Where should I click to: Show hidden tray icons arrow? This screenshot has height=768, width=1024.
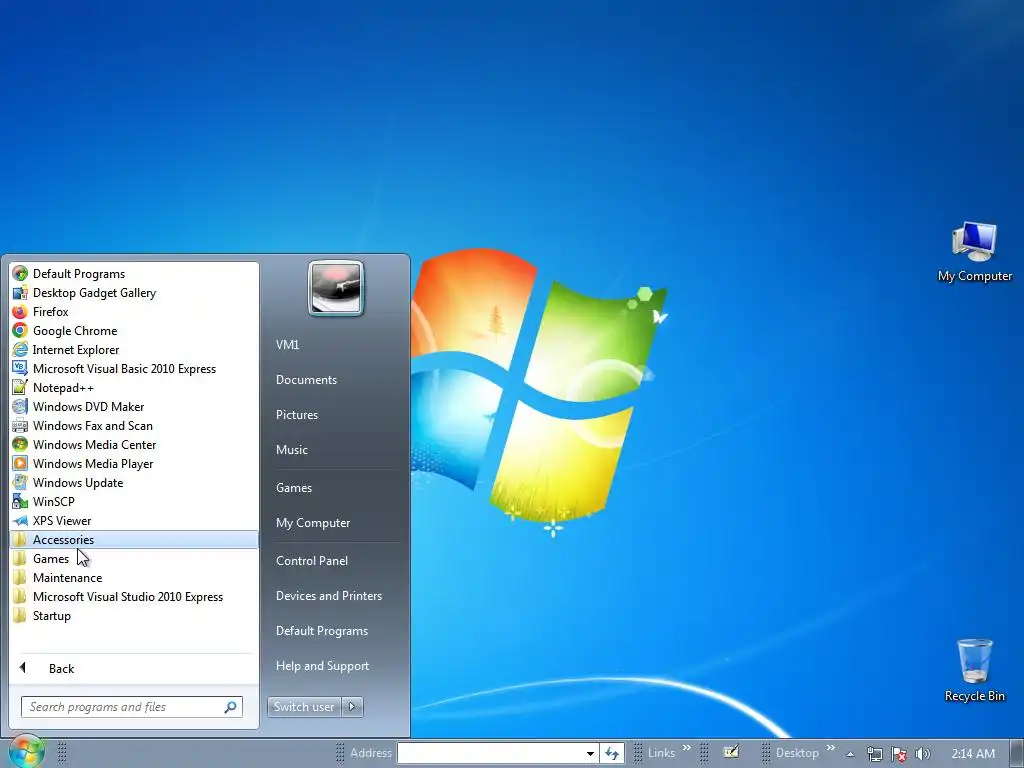point(850,754)
